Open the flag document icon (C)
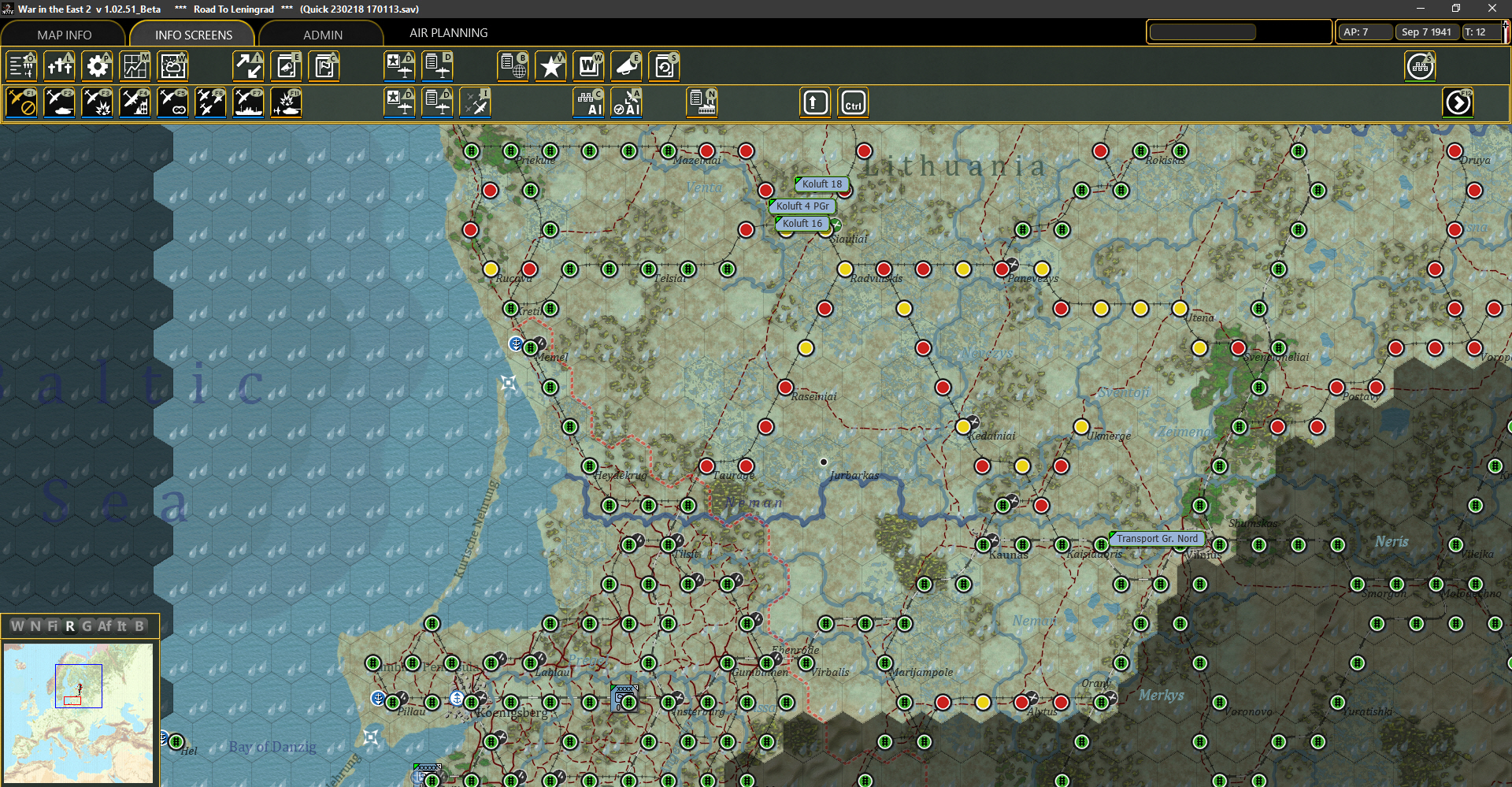This screenshot has width=1512, height=787. tap(324, 66)
